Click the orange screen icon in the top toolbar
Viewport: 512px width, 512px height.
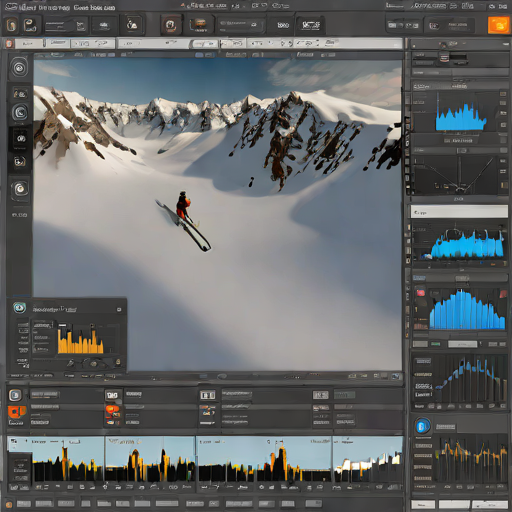199,24
